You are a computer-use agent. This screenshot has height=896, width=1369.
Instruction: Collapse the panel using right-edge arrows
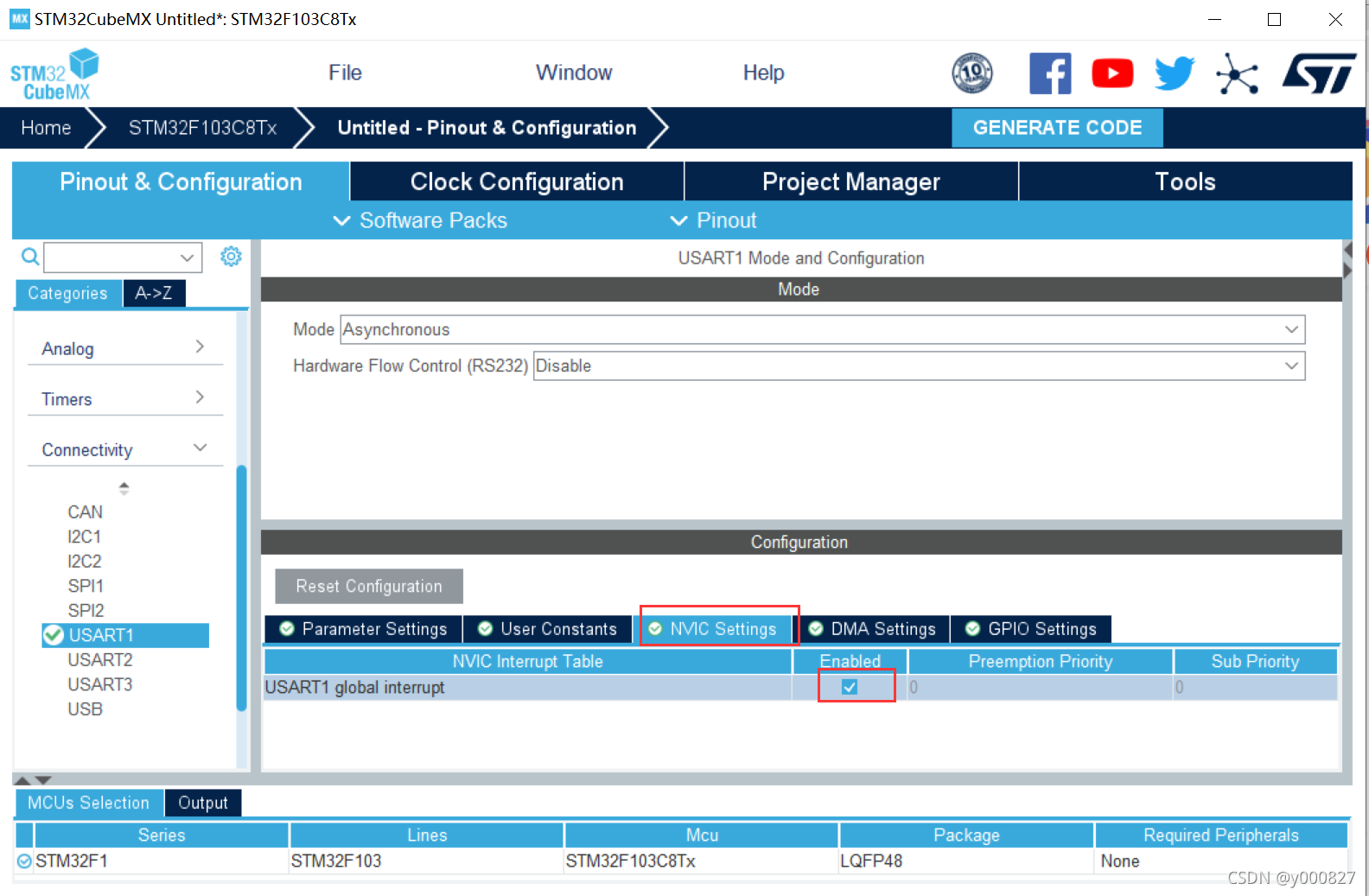point(1347,260)
